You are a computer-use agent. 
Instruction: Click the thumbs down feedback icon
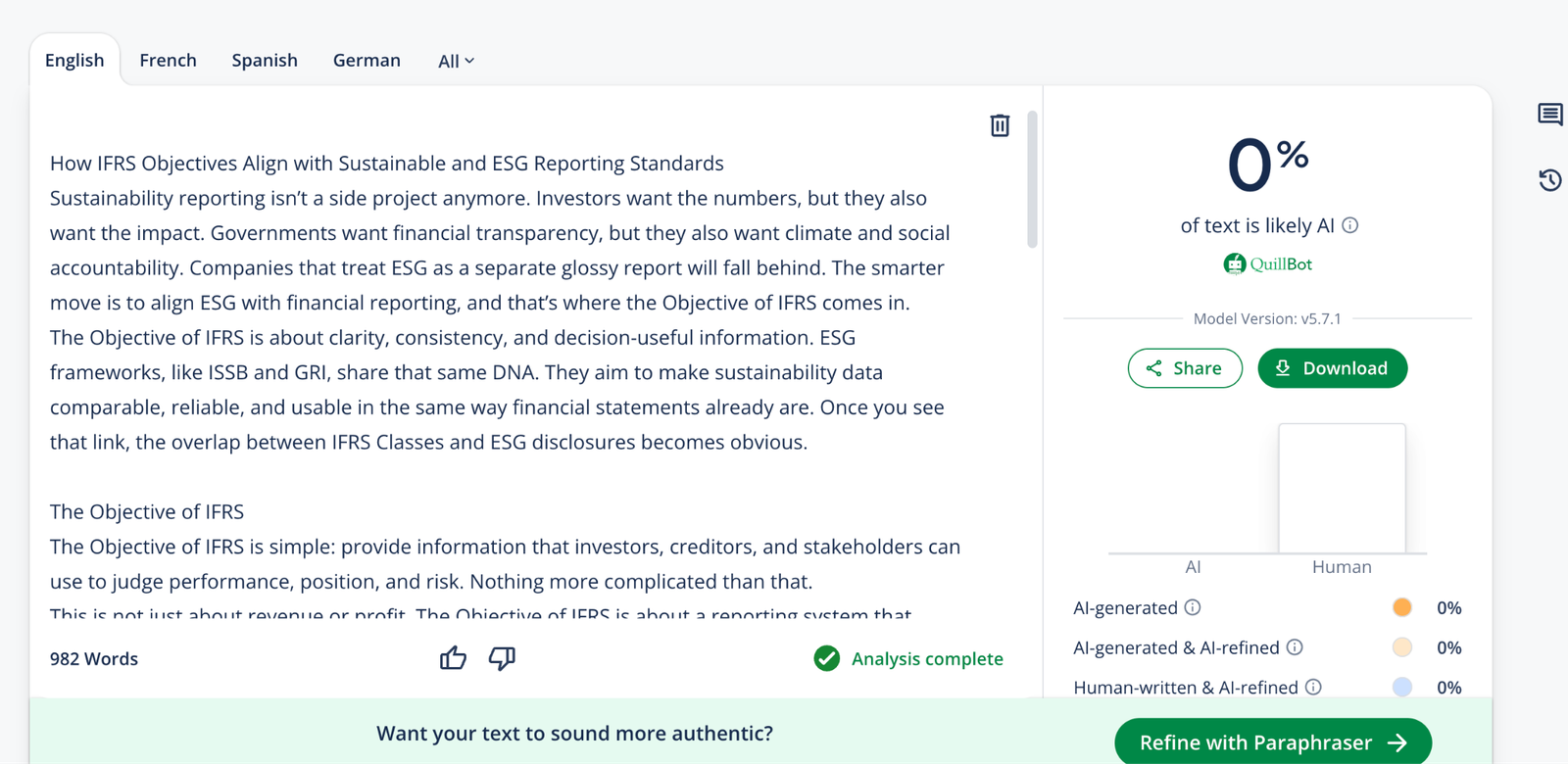pos(502,658)
